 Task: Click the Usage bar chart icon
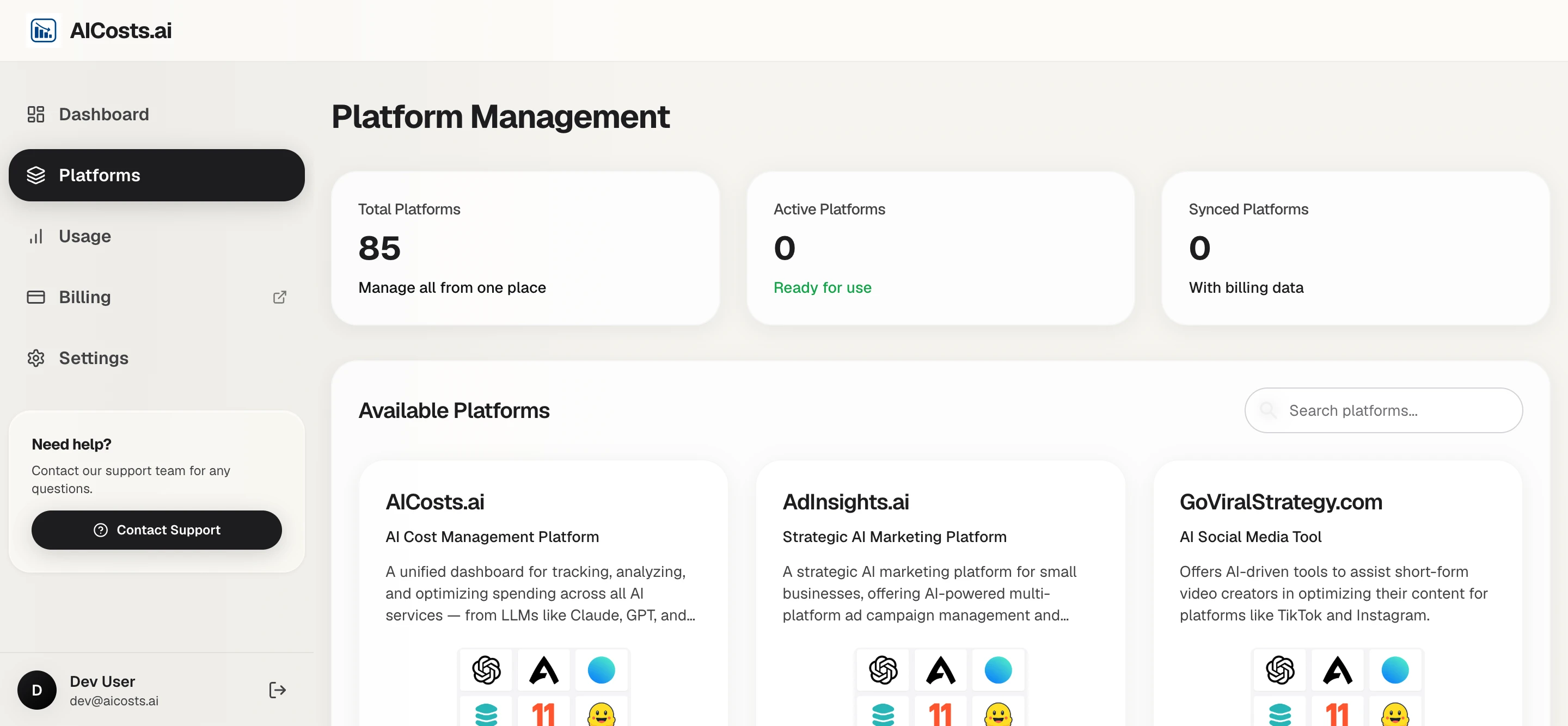pos(36,236)
